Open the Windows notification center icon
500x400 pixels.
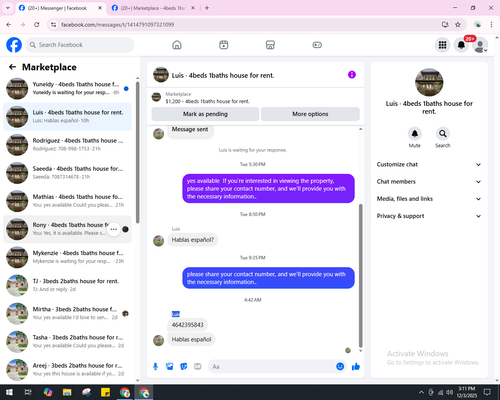pyautogui.click(x=487, y=392)
